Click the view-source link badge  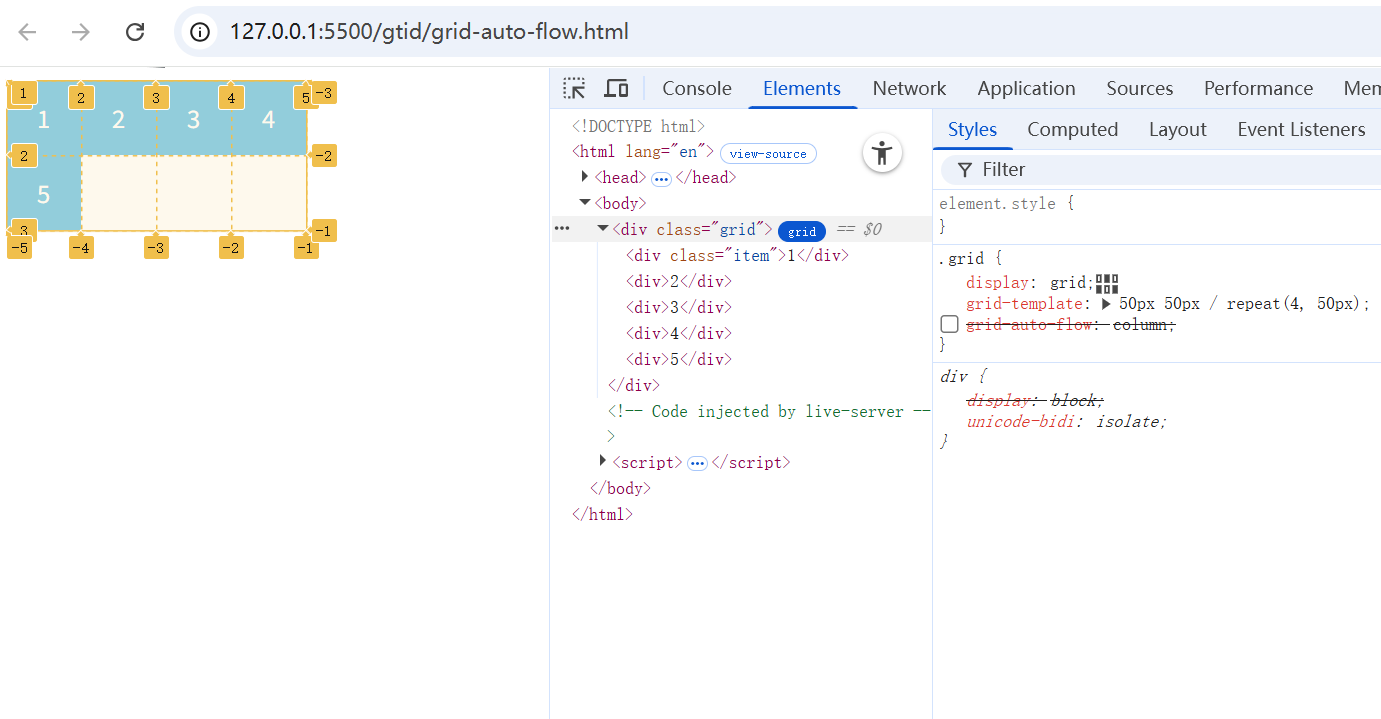click(768, 154)
